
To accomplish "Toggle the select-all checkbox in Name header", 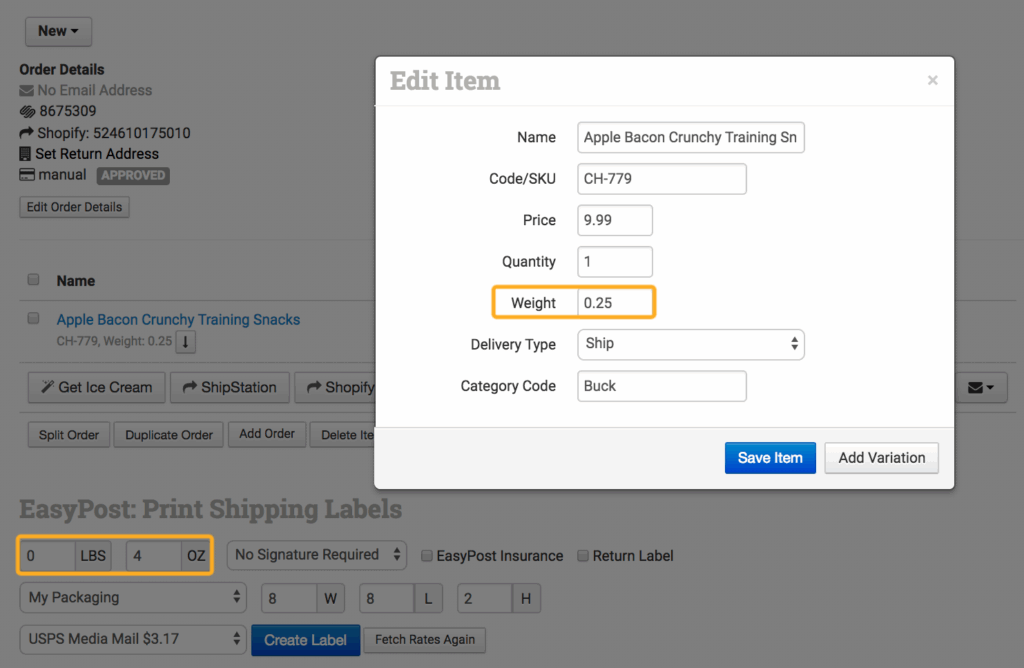I will 34,280.
